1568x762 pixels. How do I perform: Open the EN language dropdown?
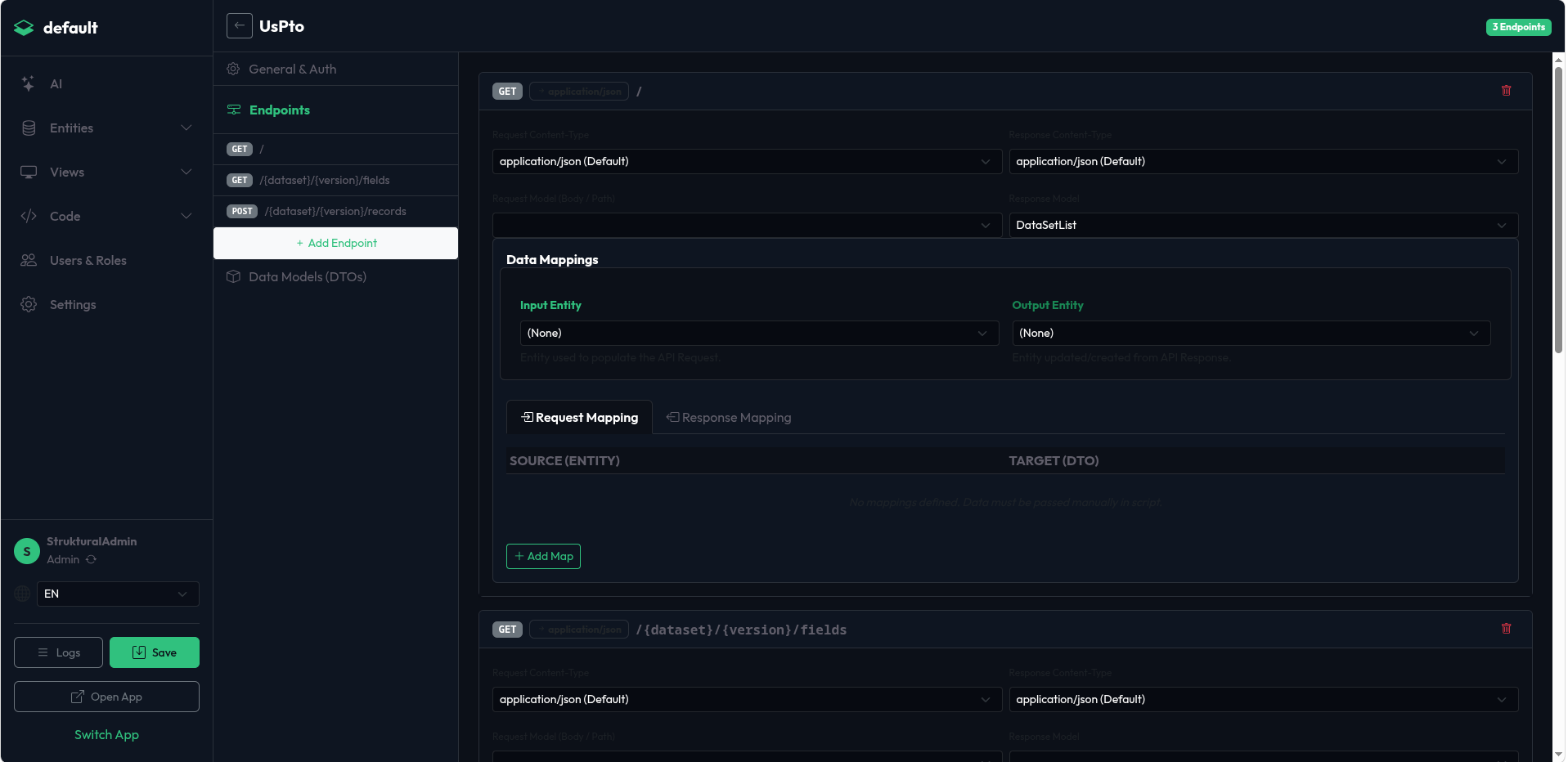point(118,594)
